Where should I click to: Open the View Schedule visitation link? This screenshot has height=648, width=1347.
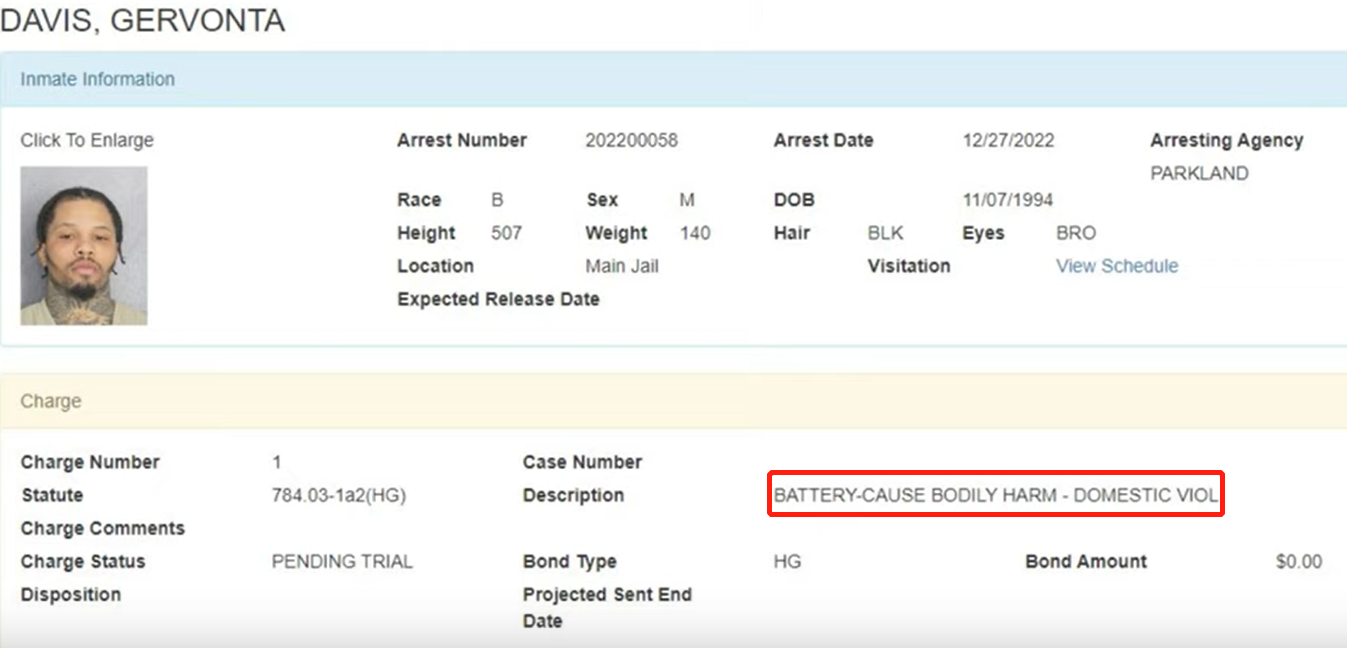[1117, 266]
